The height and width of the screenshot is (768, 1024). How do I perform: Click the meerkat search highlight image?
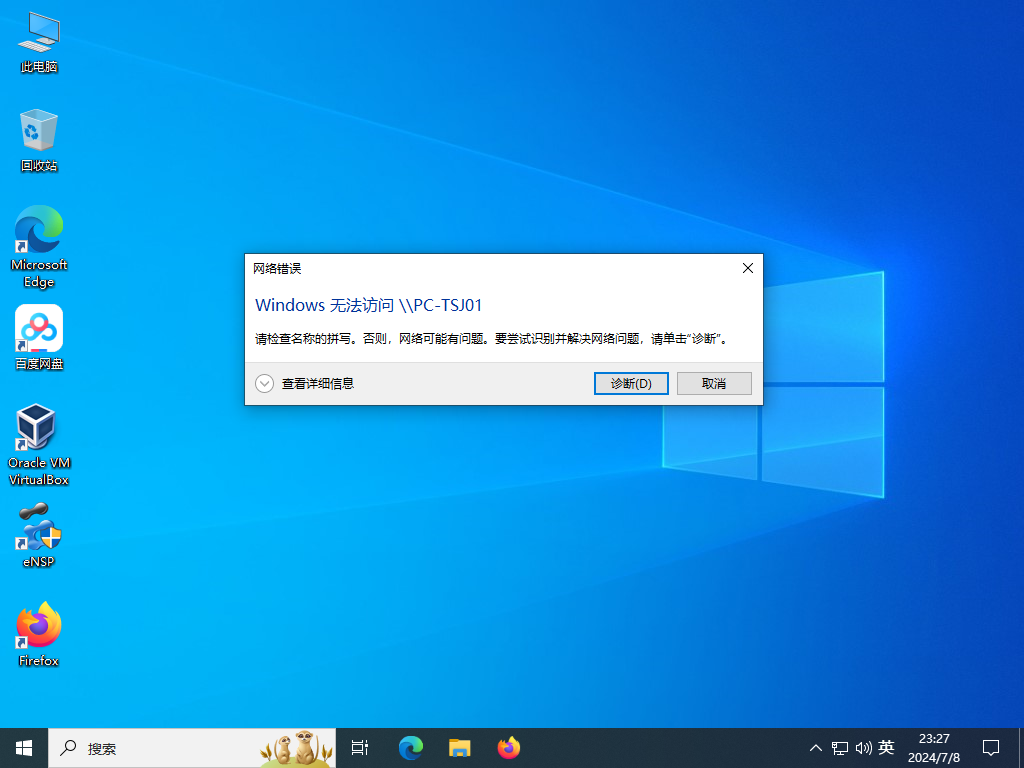[x=296, y=748]
